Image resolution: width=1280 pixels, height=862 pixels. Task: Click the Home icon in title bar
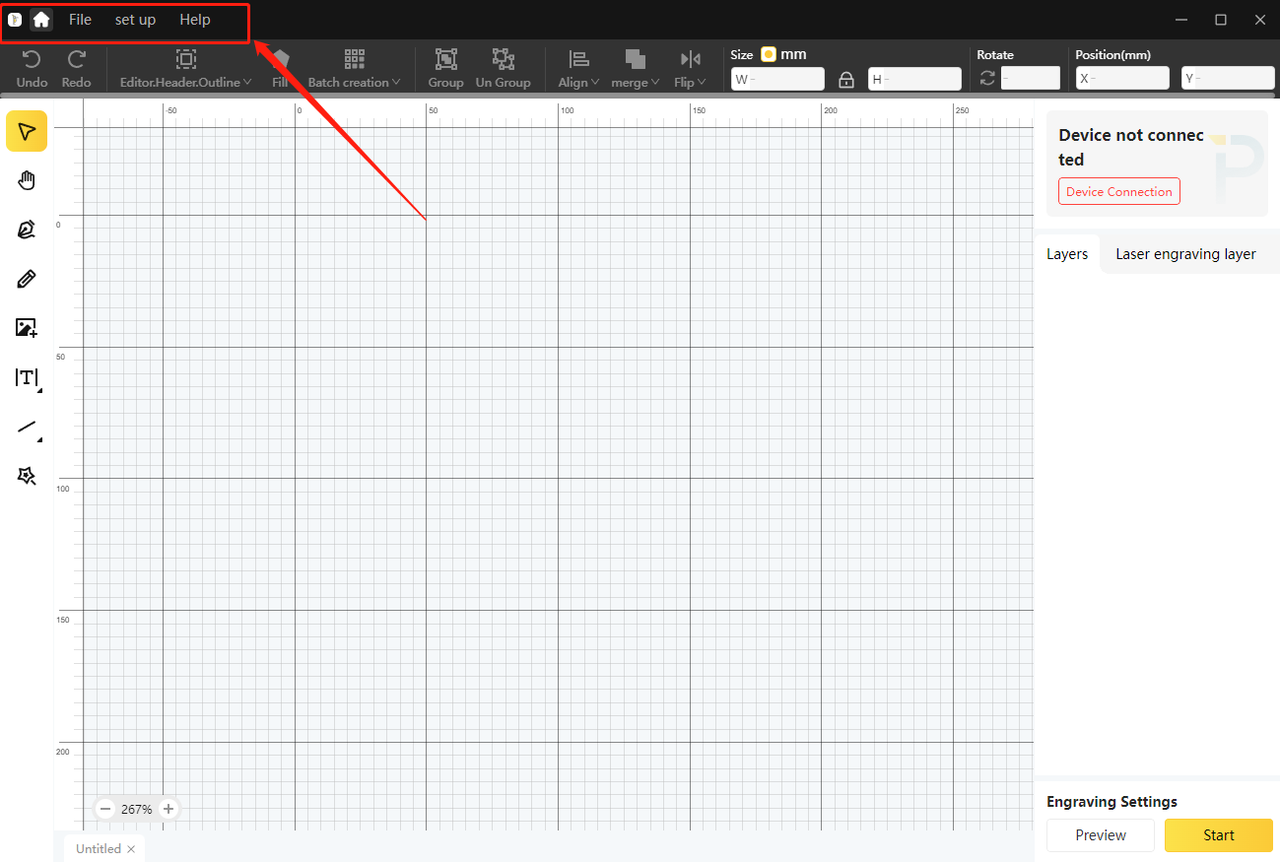click(x=41, y=20)
